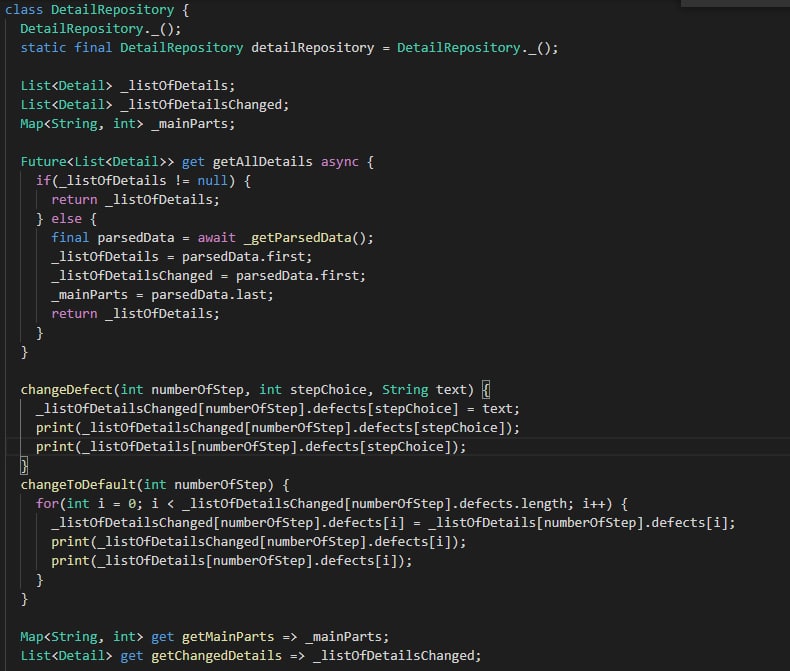
Task: Click the changeDefect method name
Action: (66, 390)
